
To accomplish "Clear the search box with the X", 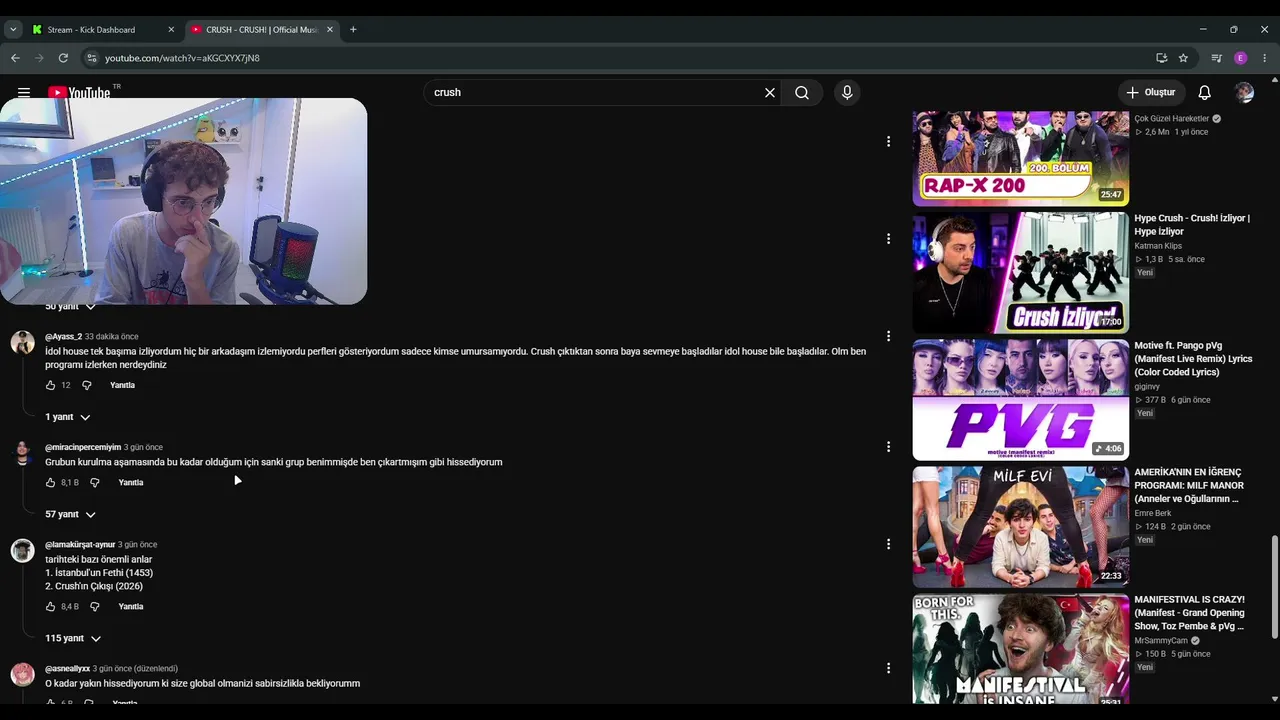I will pyautogui.click(x=770, y=92).
